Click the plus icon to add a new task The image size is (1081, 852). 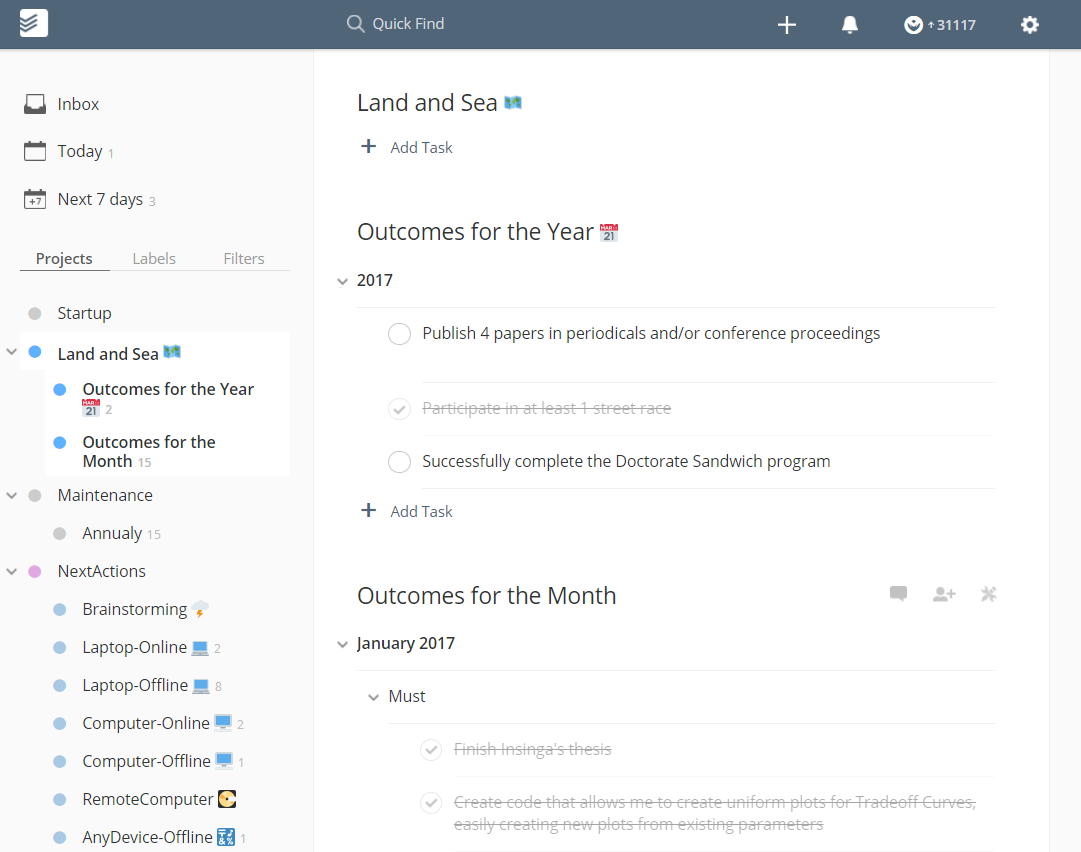[x=787, y=24]
